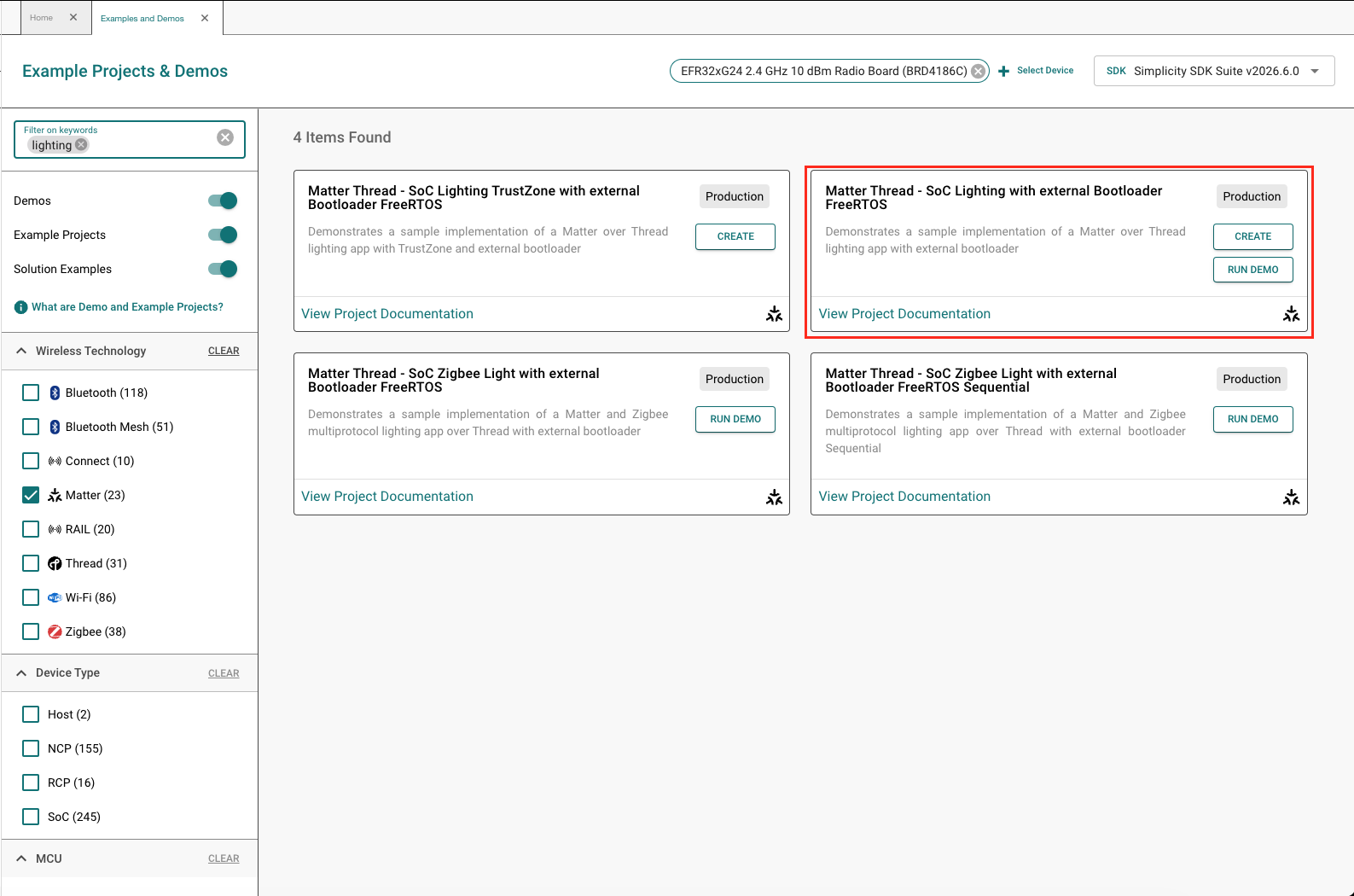Clear the Device Type filters
Image resolution: width=1354 pixels, height=896 pixels.
pos(224,673)
